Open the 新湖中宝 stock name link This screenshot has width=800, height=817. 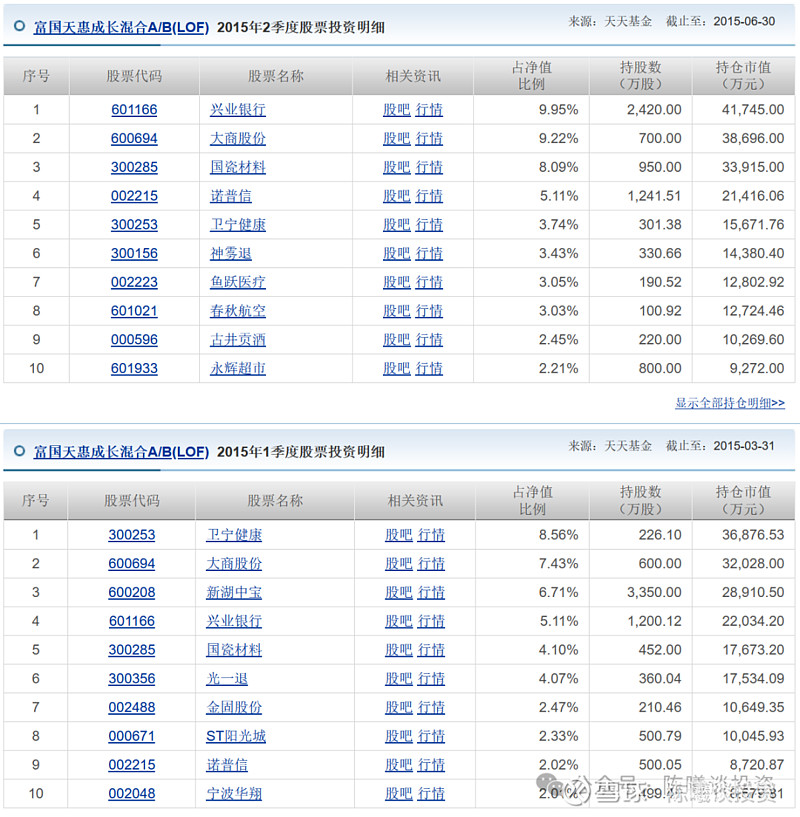click(234, 592)
